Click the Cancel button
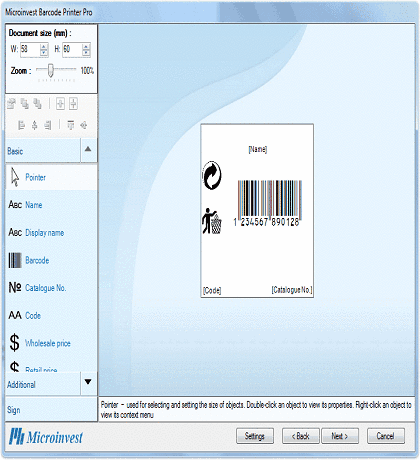Image resolution: width=420 pixels, height=460 pixels. point(386,436)
